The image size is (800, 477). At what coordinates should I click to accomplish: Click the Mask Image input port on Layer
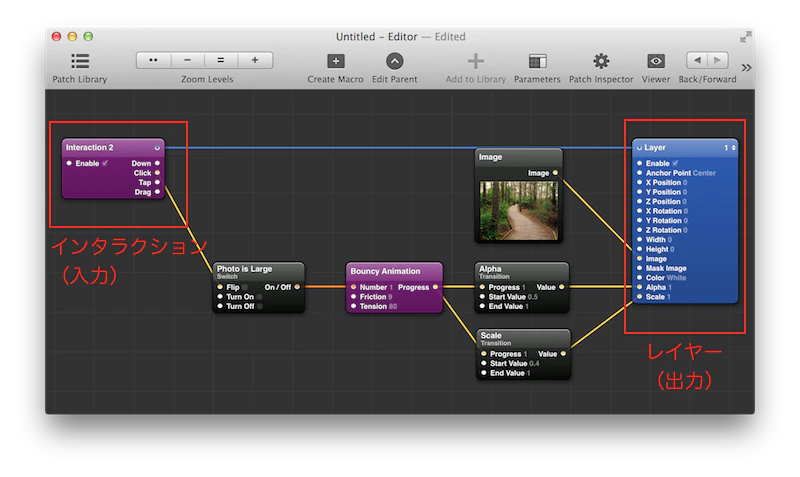point(639,268)
